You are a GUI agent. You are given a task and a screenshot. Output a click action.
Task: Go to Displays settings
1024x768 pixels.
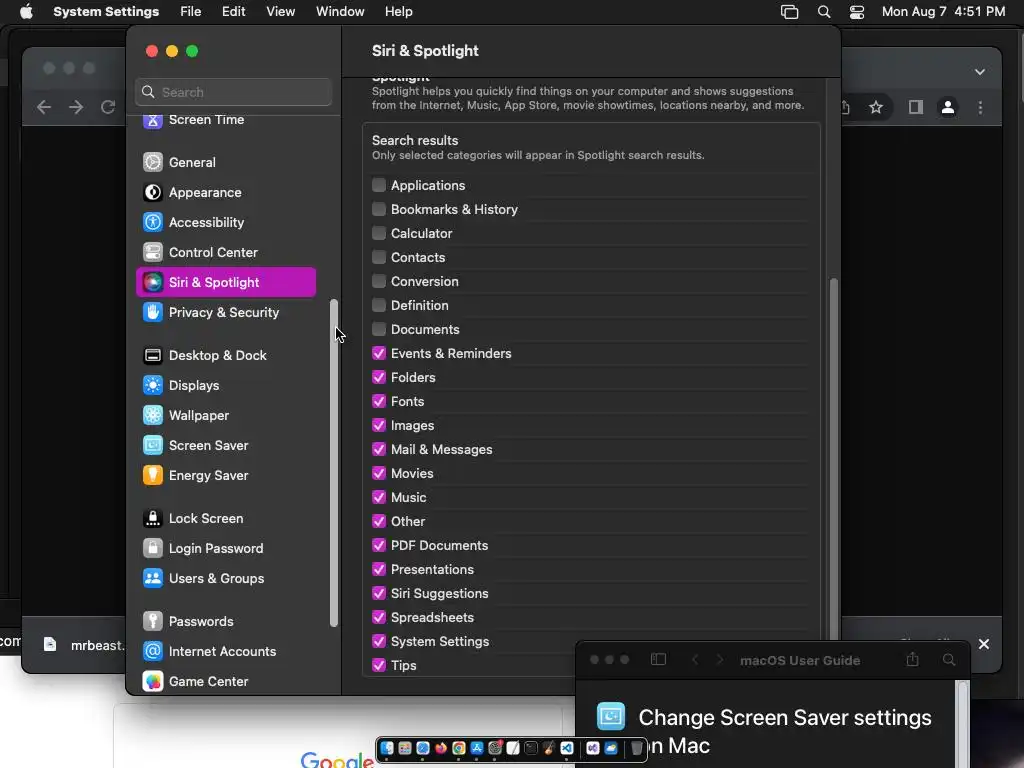[225, 385]
